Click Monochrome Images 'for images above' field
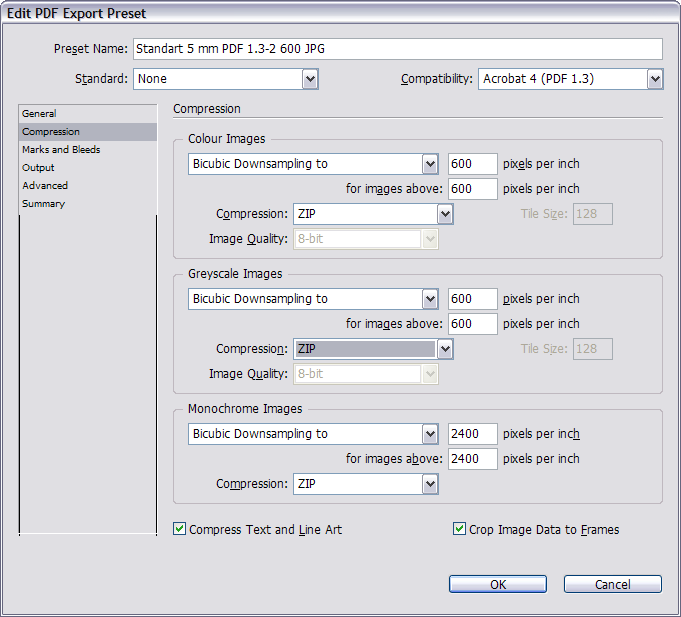 coord(473,459)
